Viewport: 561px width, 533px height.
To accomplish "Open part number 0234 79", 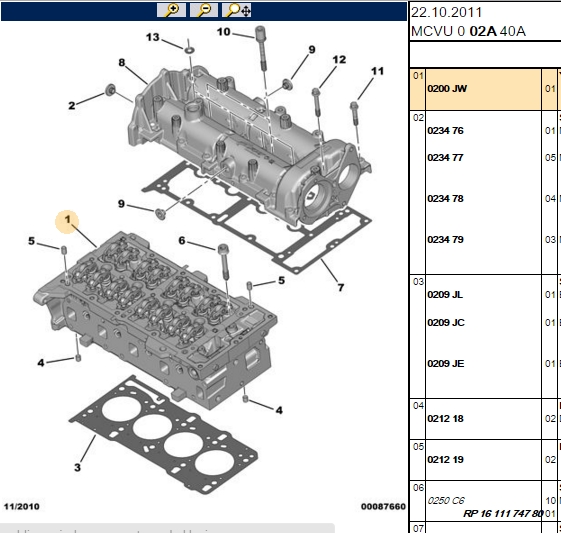I will [x=445, y=239].
